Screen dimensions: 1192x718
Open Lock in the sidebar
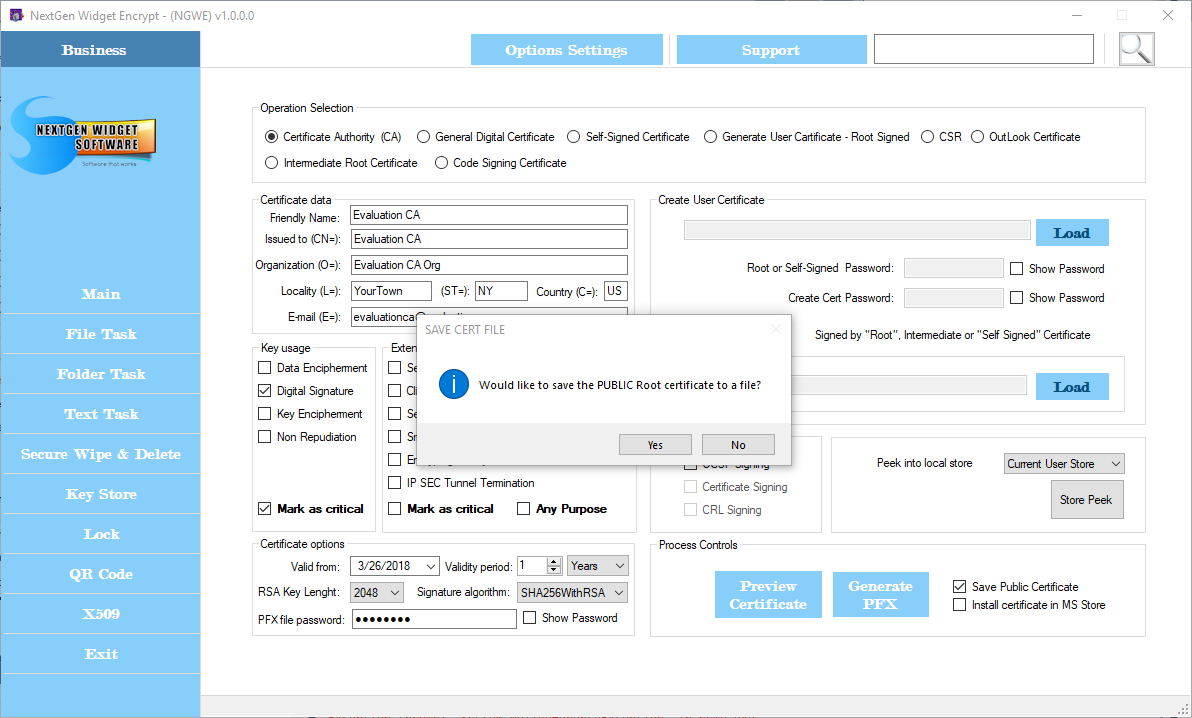pyautogui.click(x=101, y=534)
